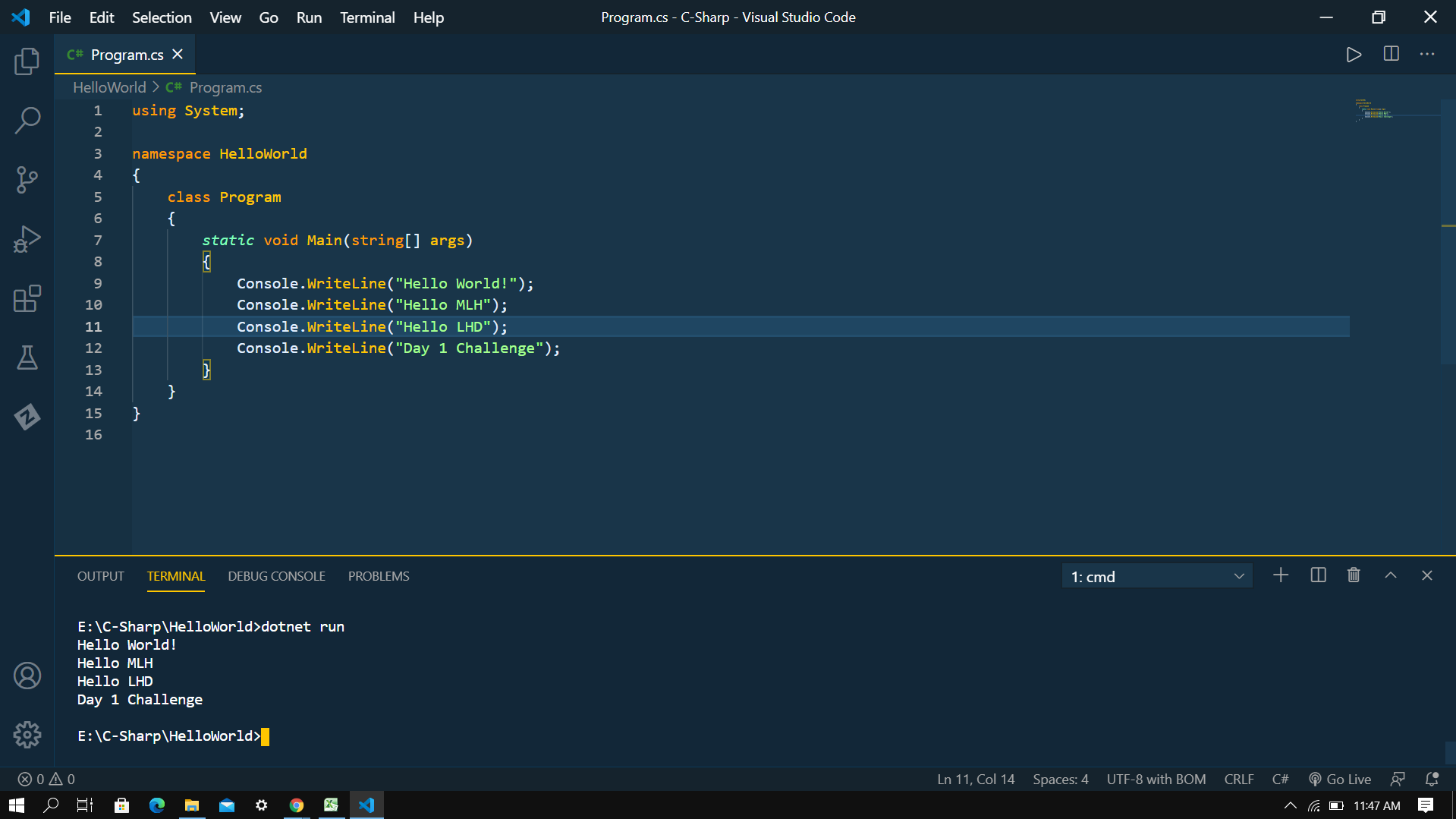Image resolution: width=1456 pixels, height=819 pixels.
Task: Change line endings via CRLF
Action: pos(1238,779)
